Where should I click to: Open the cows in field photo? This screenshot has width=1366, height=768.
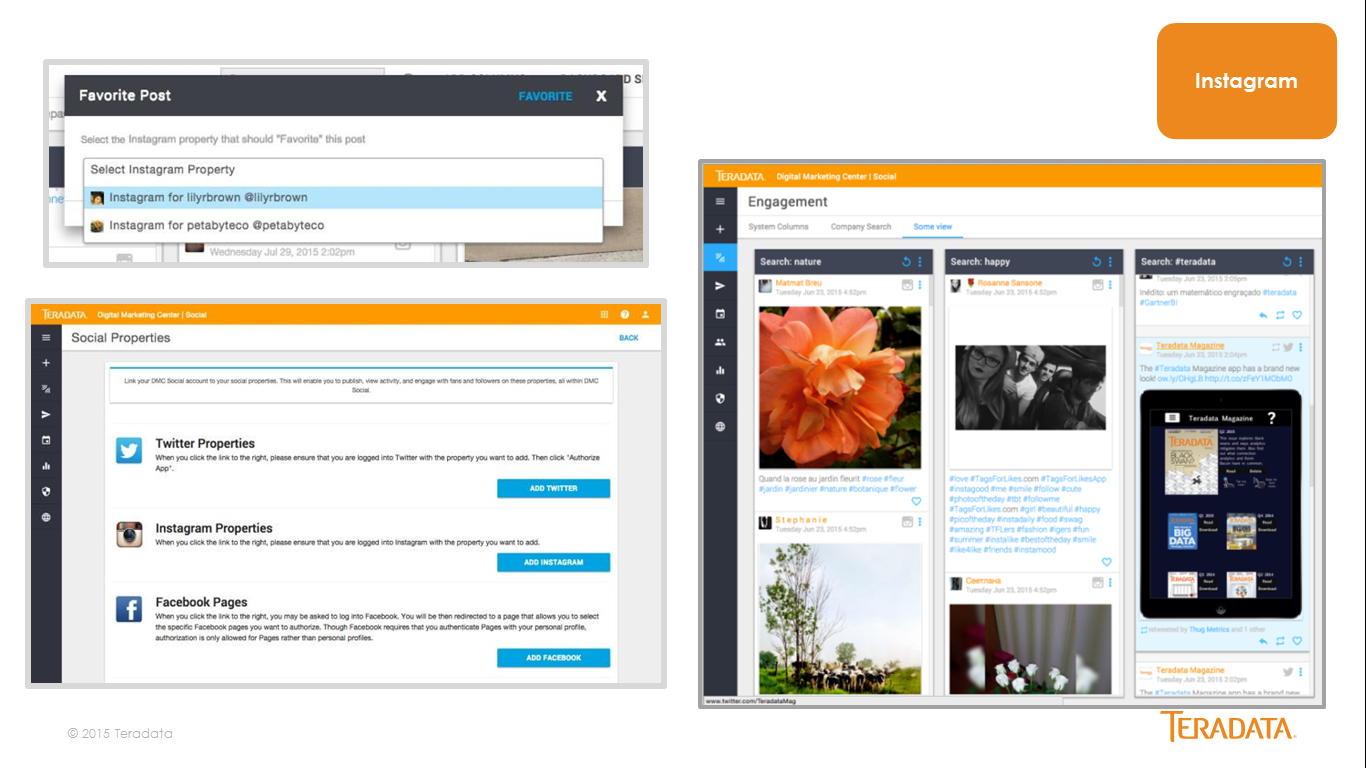tap(840, 618)
